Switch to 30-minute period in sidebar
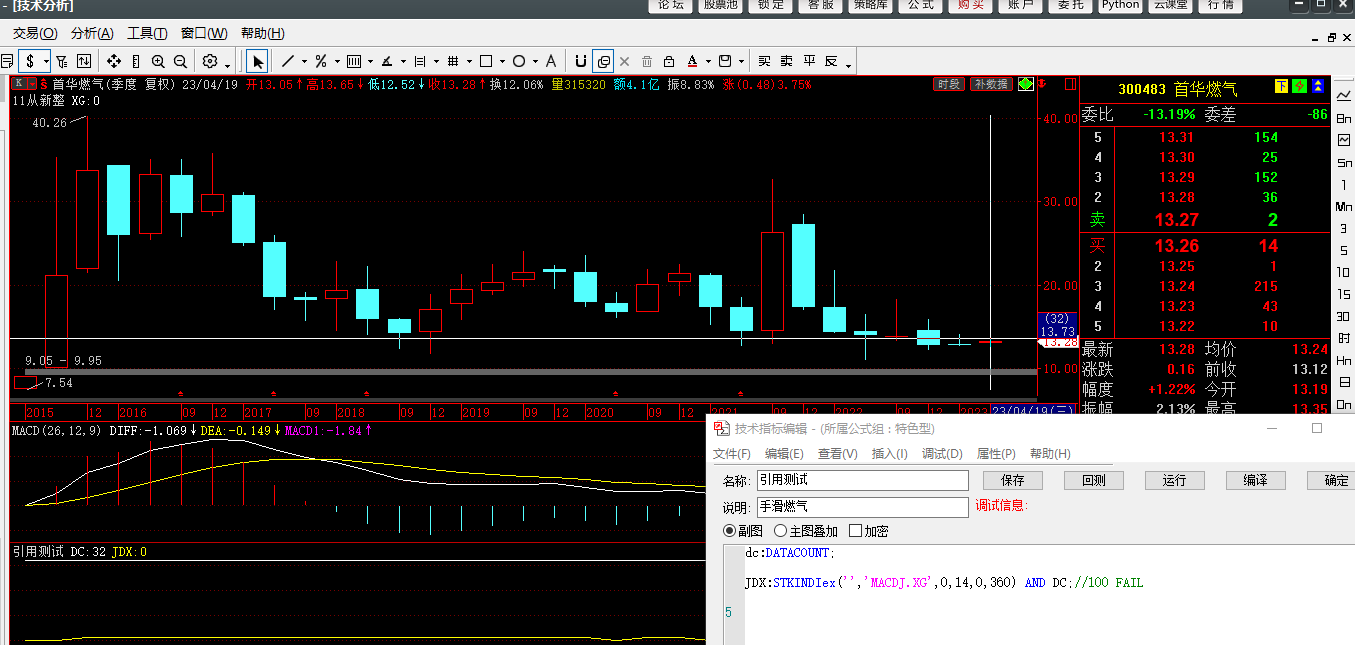This screenshot has width=1355, height=645. pos(1344,316)
